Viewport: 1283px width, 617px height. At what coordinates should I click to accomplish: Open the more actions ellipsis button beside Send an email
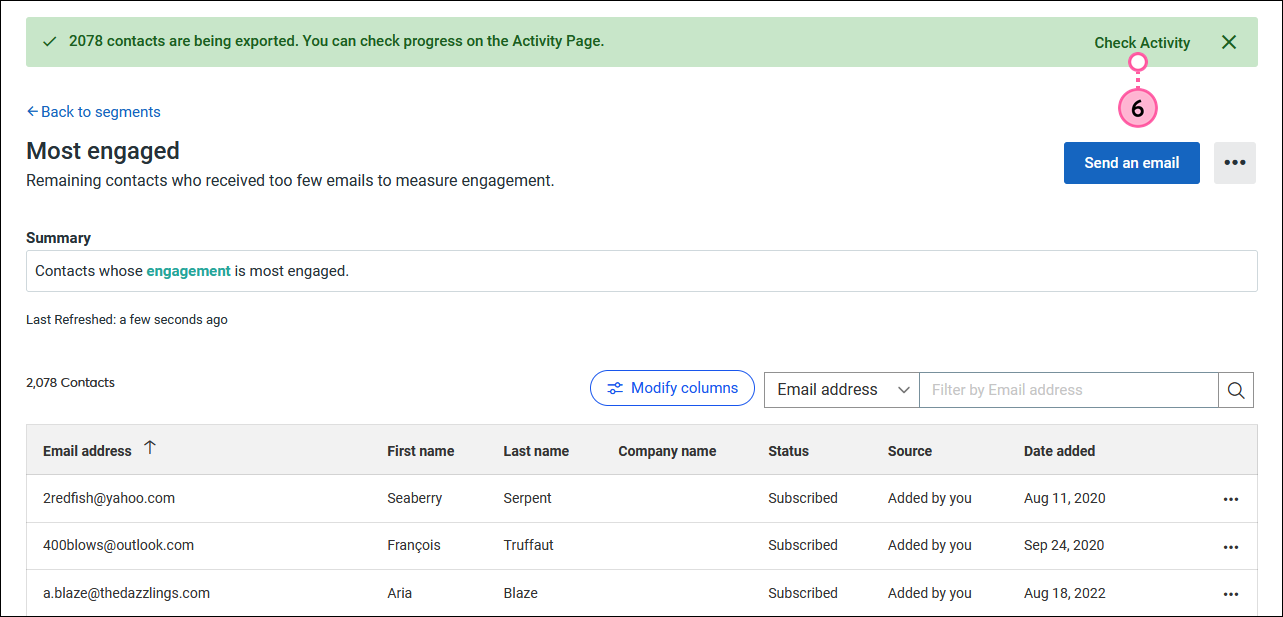1235,163
